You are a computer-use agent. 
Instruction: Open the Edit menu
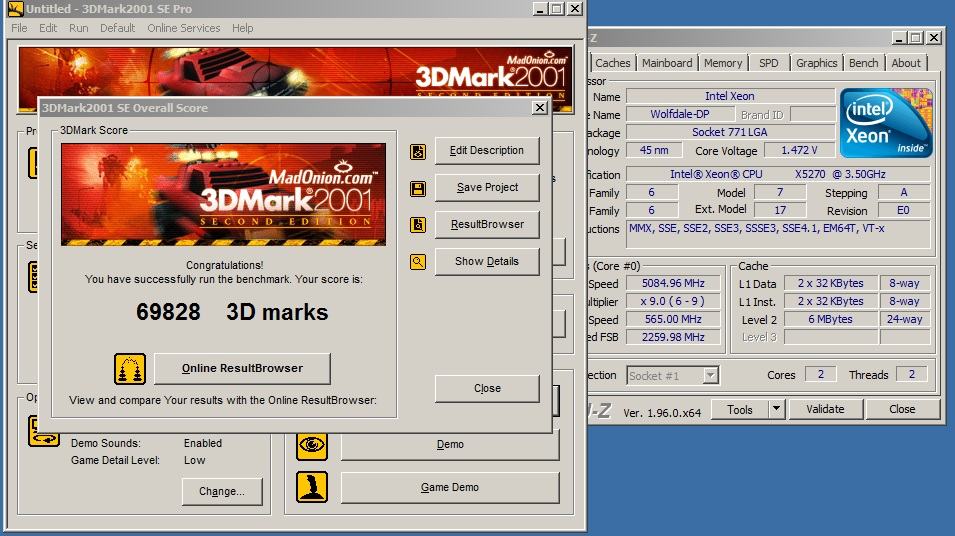(x=48, y=28)
